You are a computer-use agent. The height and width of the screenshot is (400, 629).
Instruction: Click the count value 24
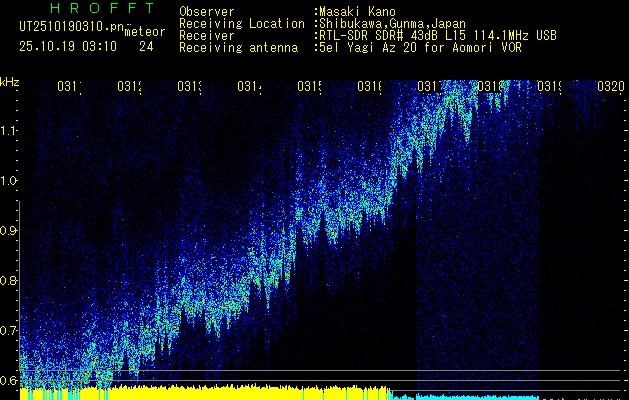(146, 47)
